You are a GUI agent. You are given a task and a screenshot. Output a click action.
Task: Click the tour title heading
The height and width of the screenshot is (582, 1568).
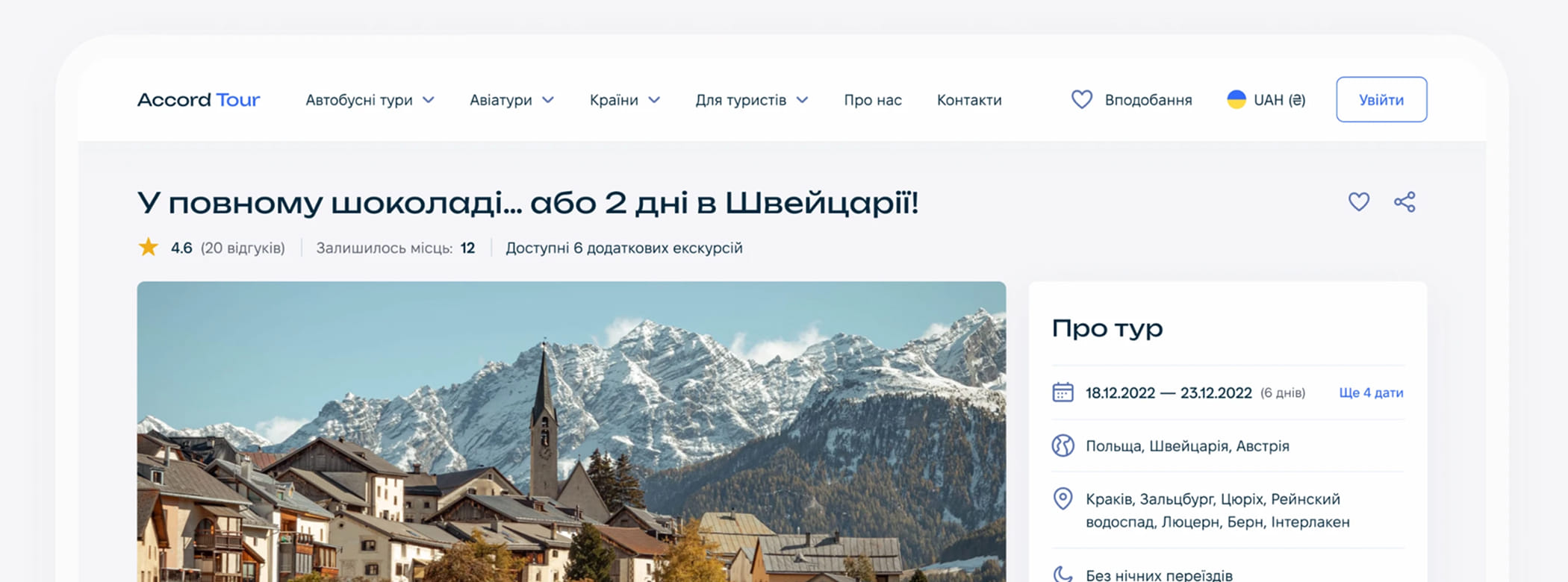pyautogui.click(x=528, y=202)
